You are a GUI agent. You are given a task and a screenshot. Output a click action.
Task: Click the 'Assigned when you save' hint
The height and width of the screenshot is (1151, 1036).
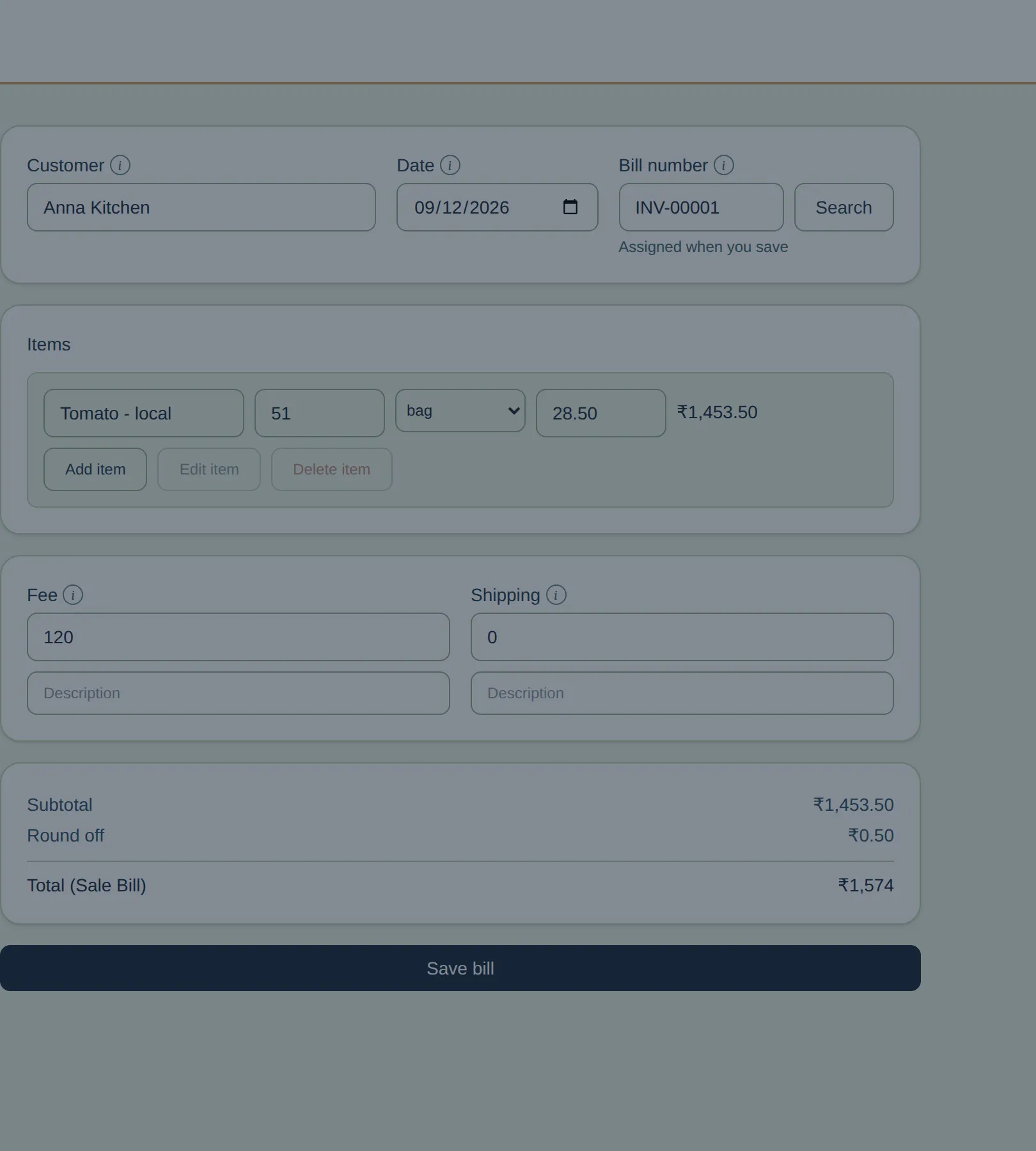click(703, 247)
